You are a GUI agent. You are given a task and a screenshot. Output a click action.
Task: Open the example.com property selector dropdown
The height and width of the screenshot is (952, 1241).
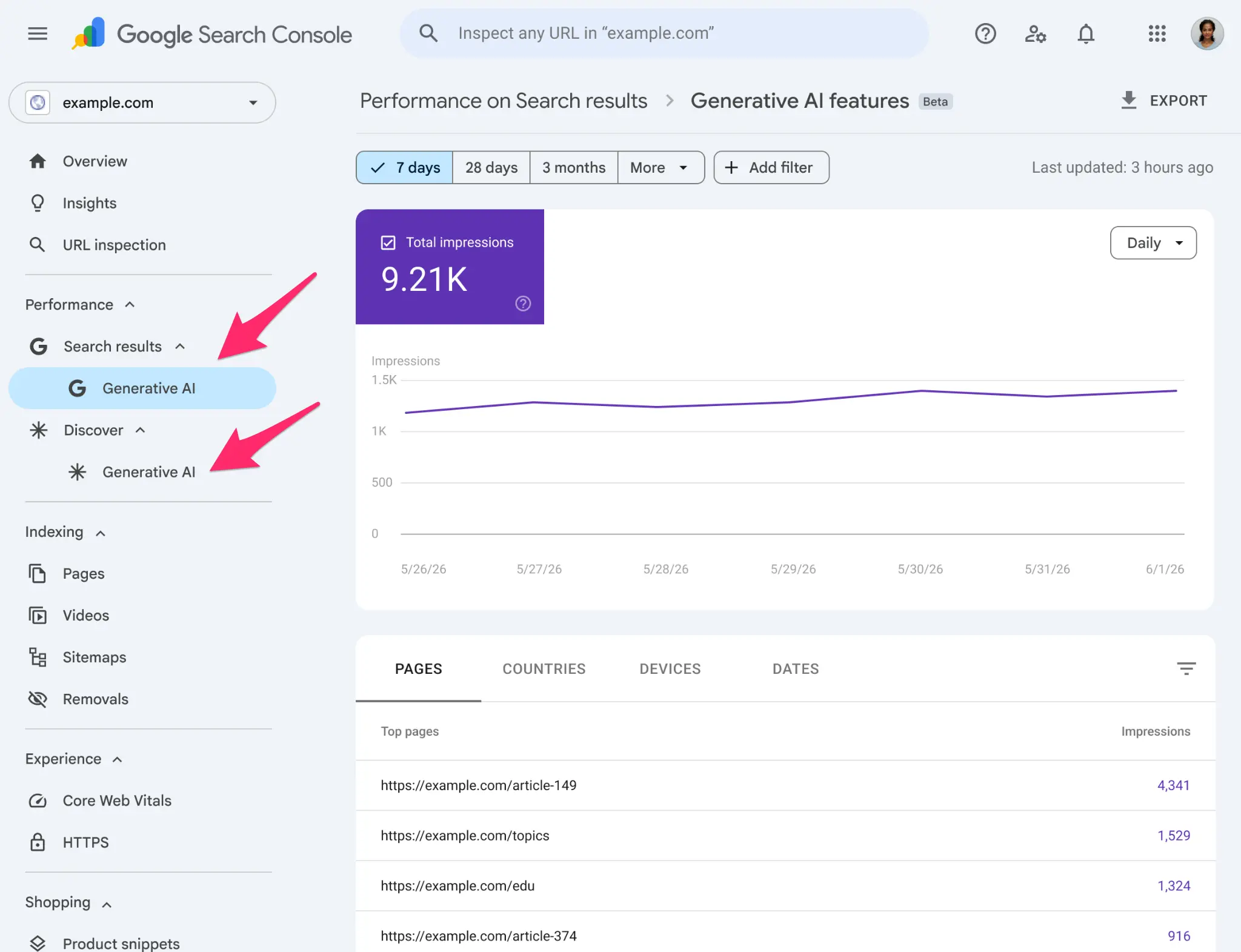pyautogui.click(x=142, y=102)
